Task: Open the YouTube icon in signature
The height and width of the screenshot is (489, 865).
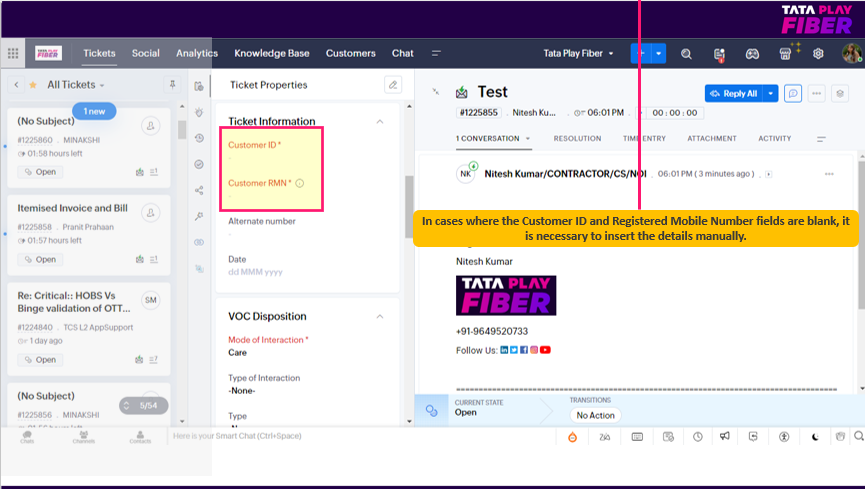Action: [x=545, y=350]
